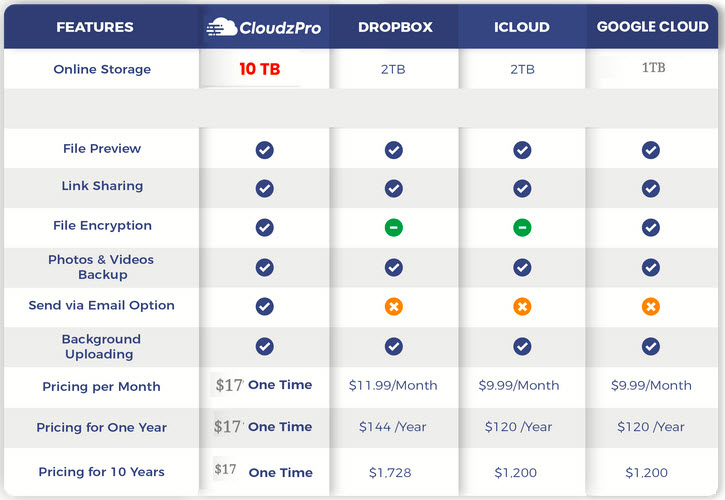Click Dropbox Photos & Videos Backup checkmark
Screen dimensions: 725x500
[x=393, y=267]
